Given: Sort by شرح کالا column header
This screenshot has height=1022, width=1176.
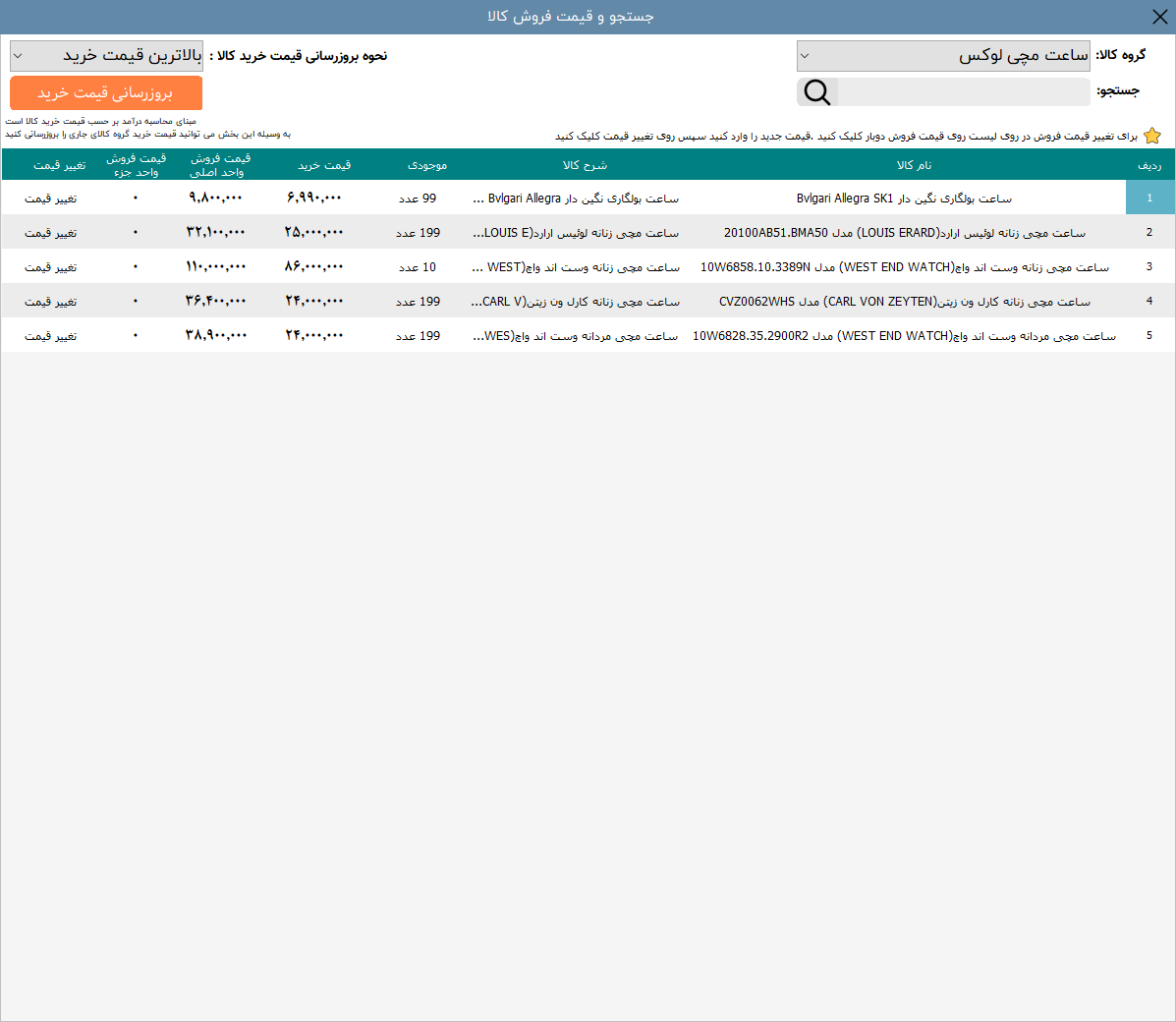Looking at the screenshot, I should pos(585,165).
